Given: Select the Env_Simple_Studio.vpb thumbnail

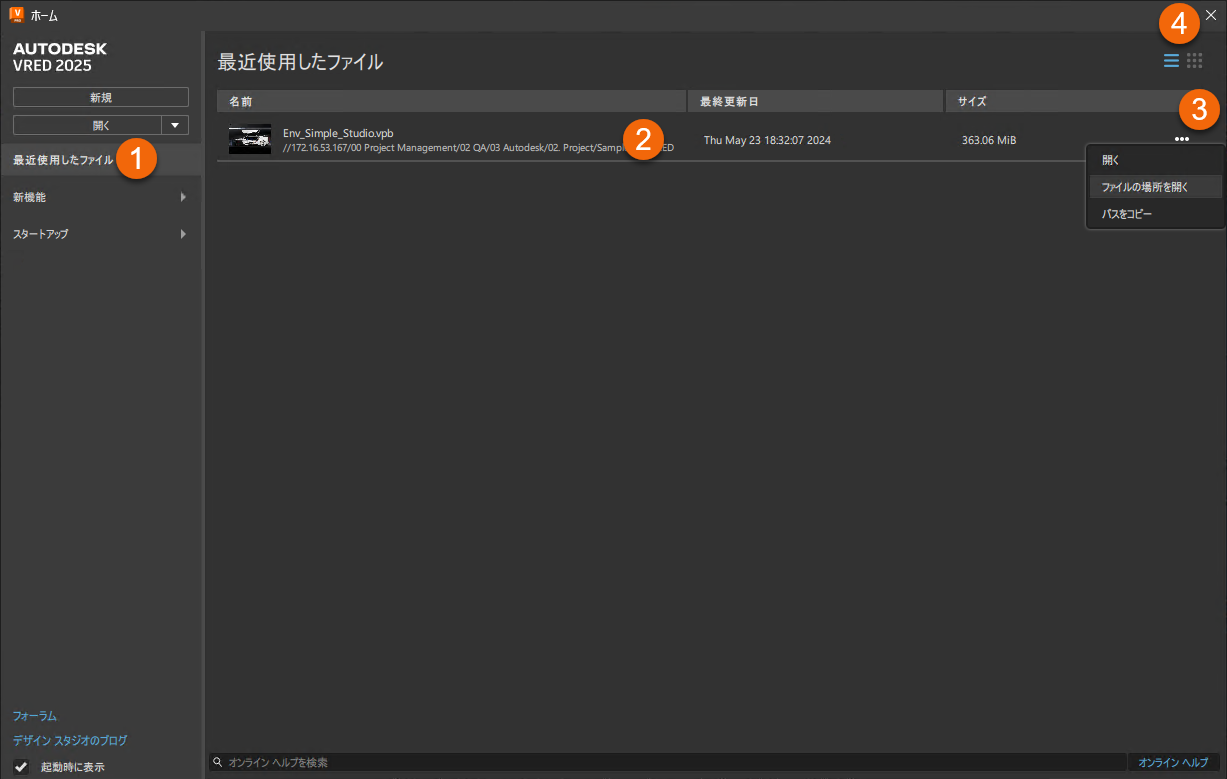Looking at the screenshot, I should 250,139.
